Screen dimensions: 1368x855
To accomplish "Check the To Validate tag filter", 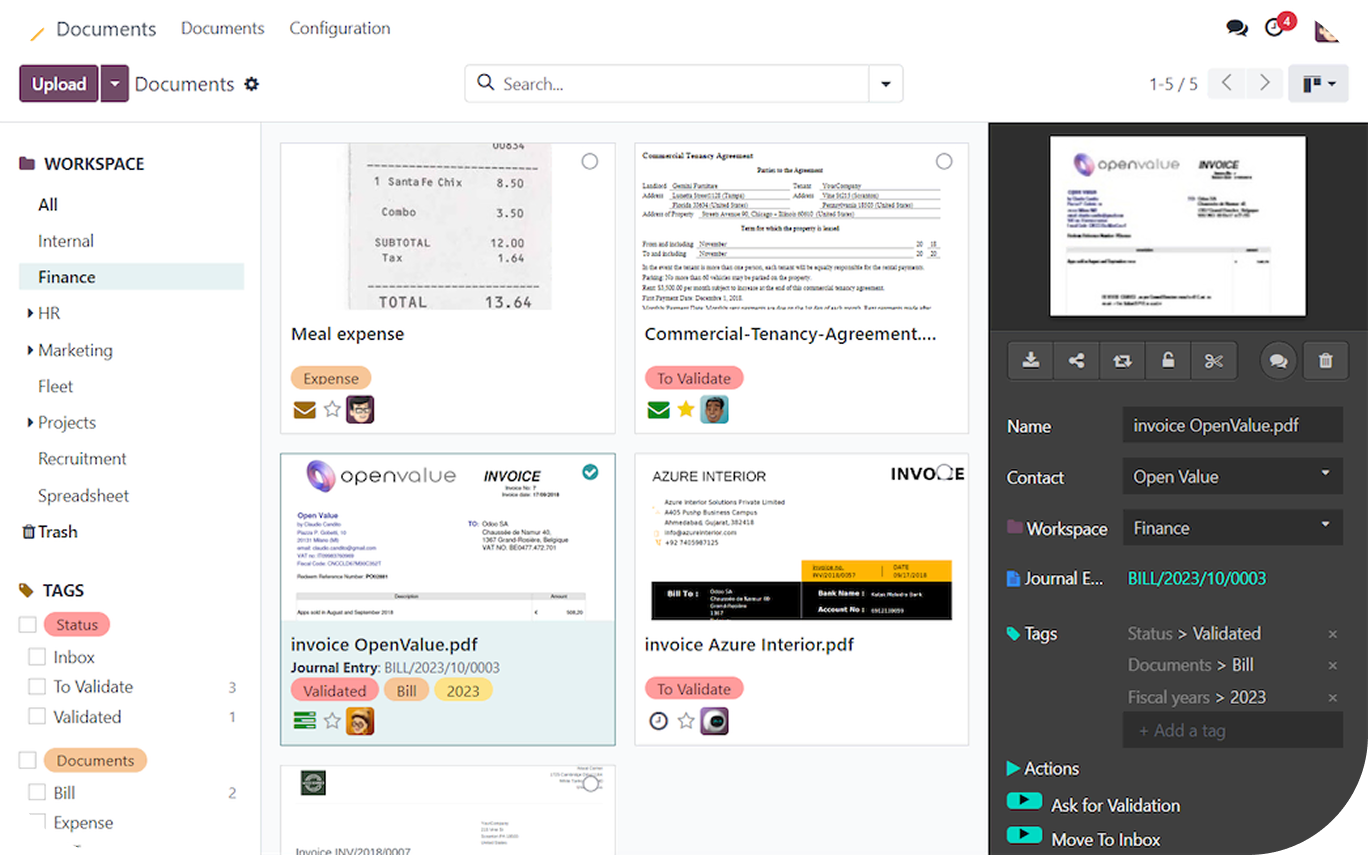I will pyautogui.click(x=37, y=687).
